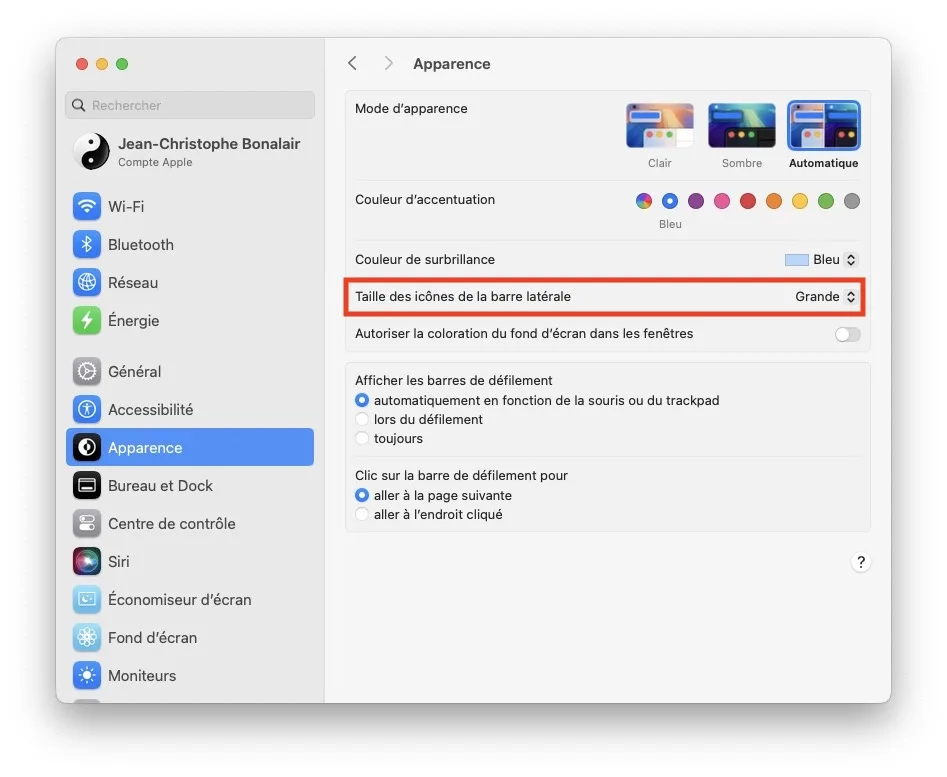Open the Siri settings pane
This screenshot has width=947, height=777.
point(120,561)
